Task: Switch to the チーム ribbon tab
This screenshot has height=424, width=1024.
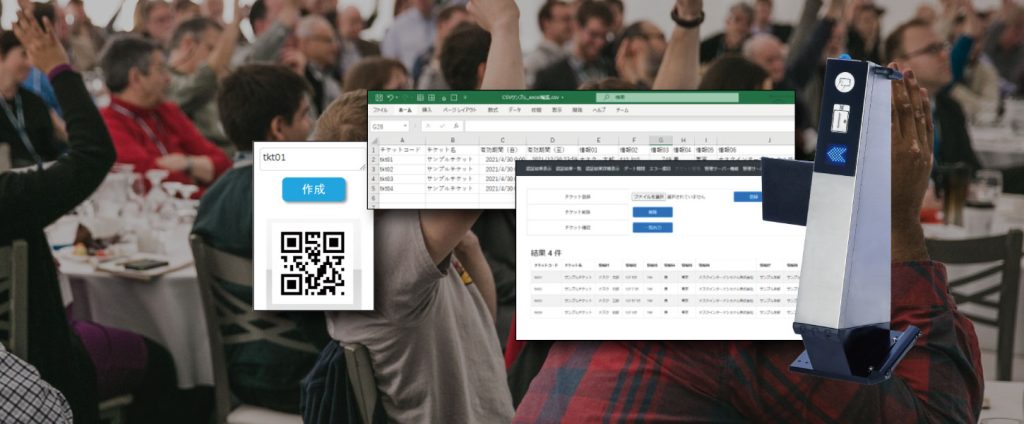Action: pyautogui.click(x=622, y=110)
